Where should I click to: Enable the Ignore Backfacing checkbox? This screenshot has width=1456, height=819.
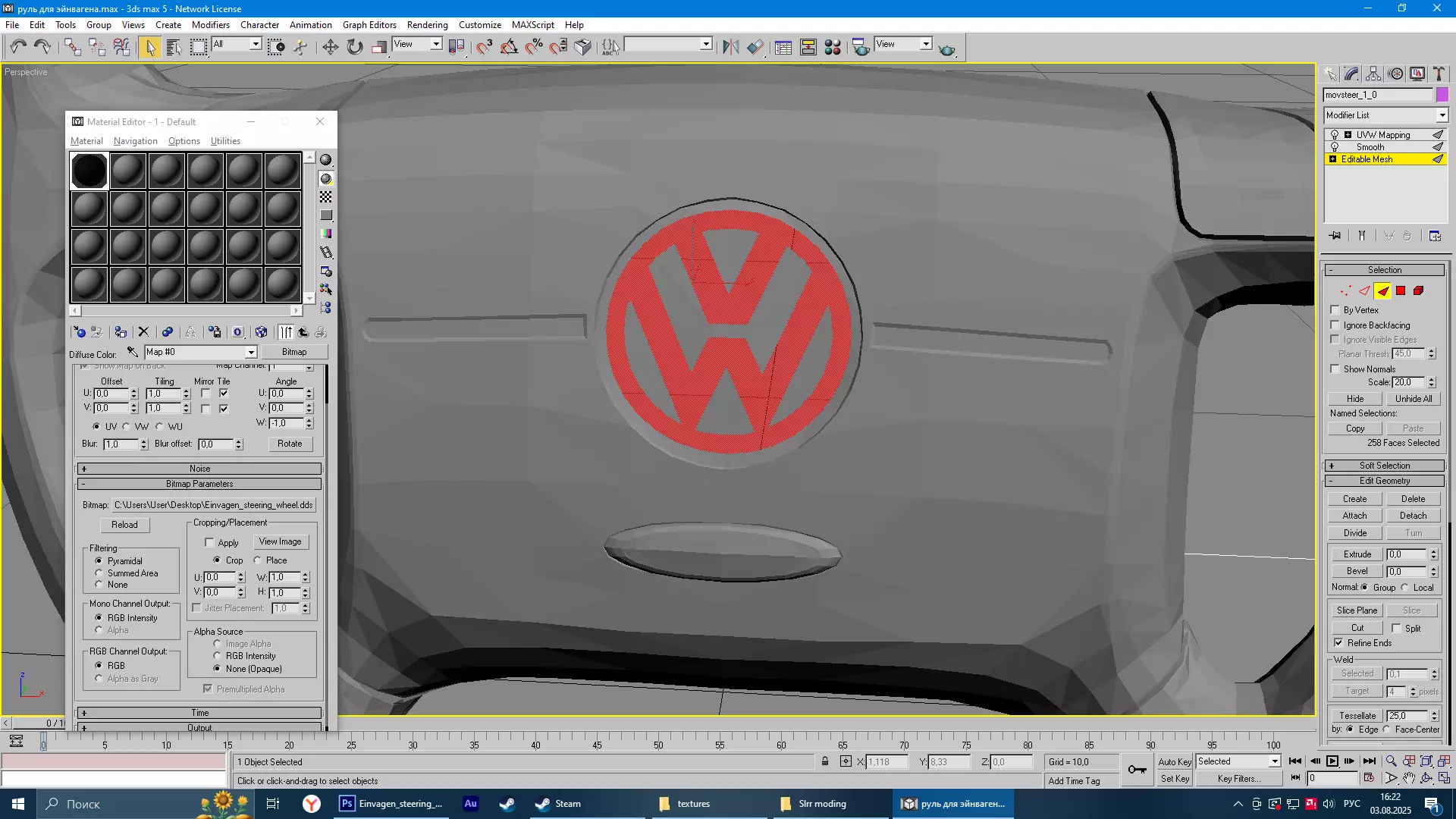(1335, 325)
